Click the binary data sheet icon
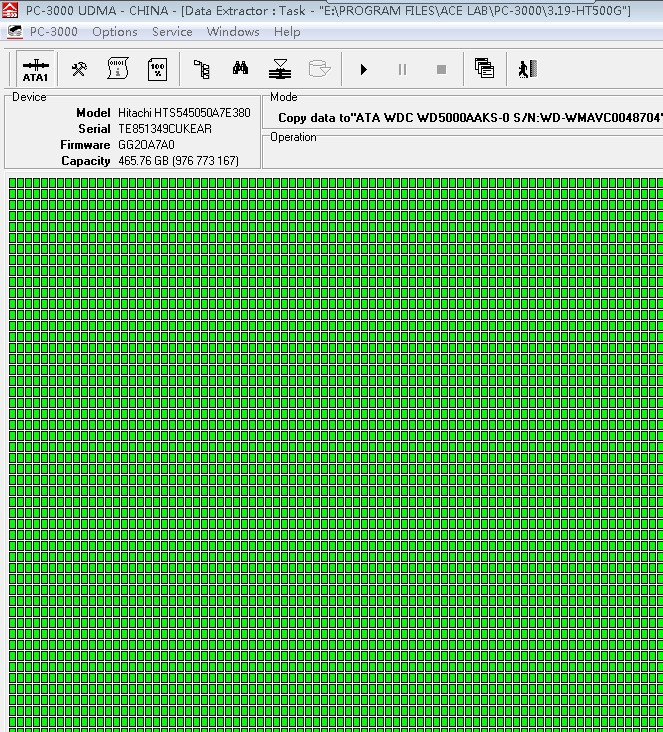This screenshot has height=732, width=663. click(x=118, y=69)
